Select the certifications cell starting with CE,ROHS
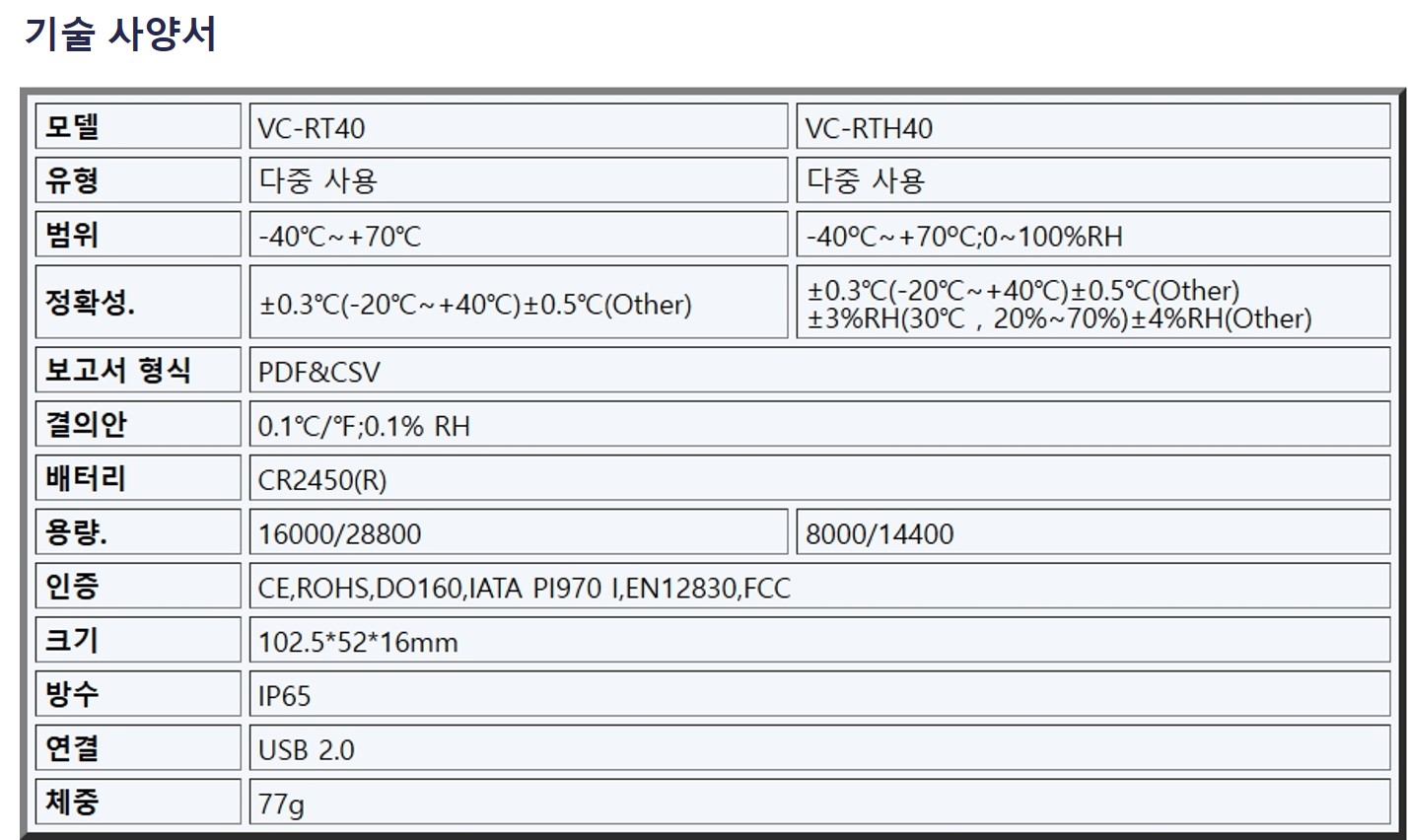This screenshot has height=840, width=1408. [818, 588]
